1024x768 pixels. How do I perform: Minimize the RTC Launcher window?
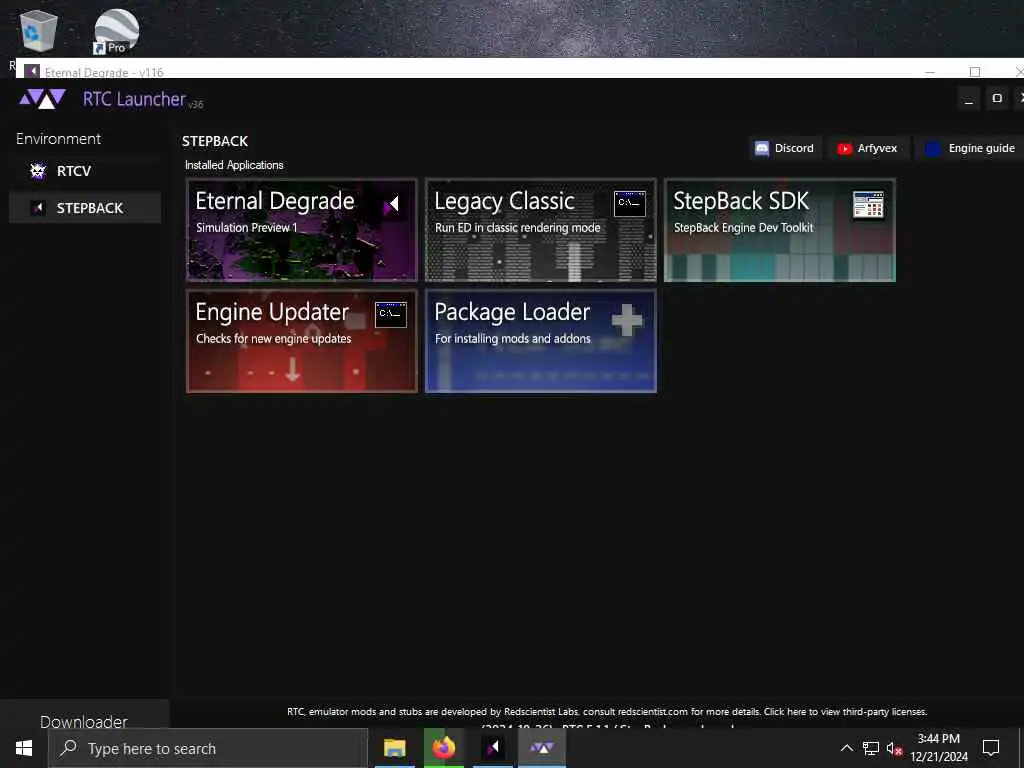(968, 99)
